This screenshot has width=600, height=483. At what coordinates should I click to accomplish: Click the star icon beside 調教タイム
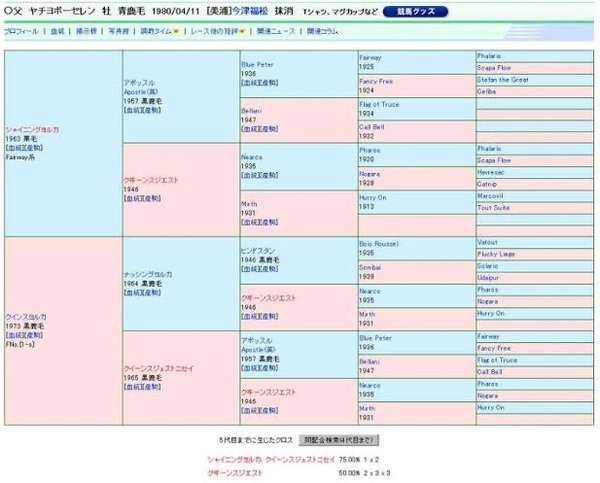click(x=176, y=31)
